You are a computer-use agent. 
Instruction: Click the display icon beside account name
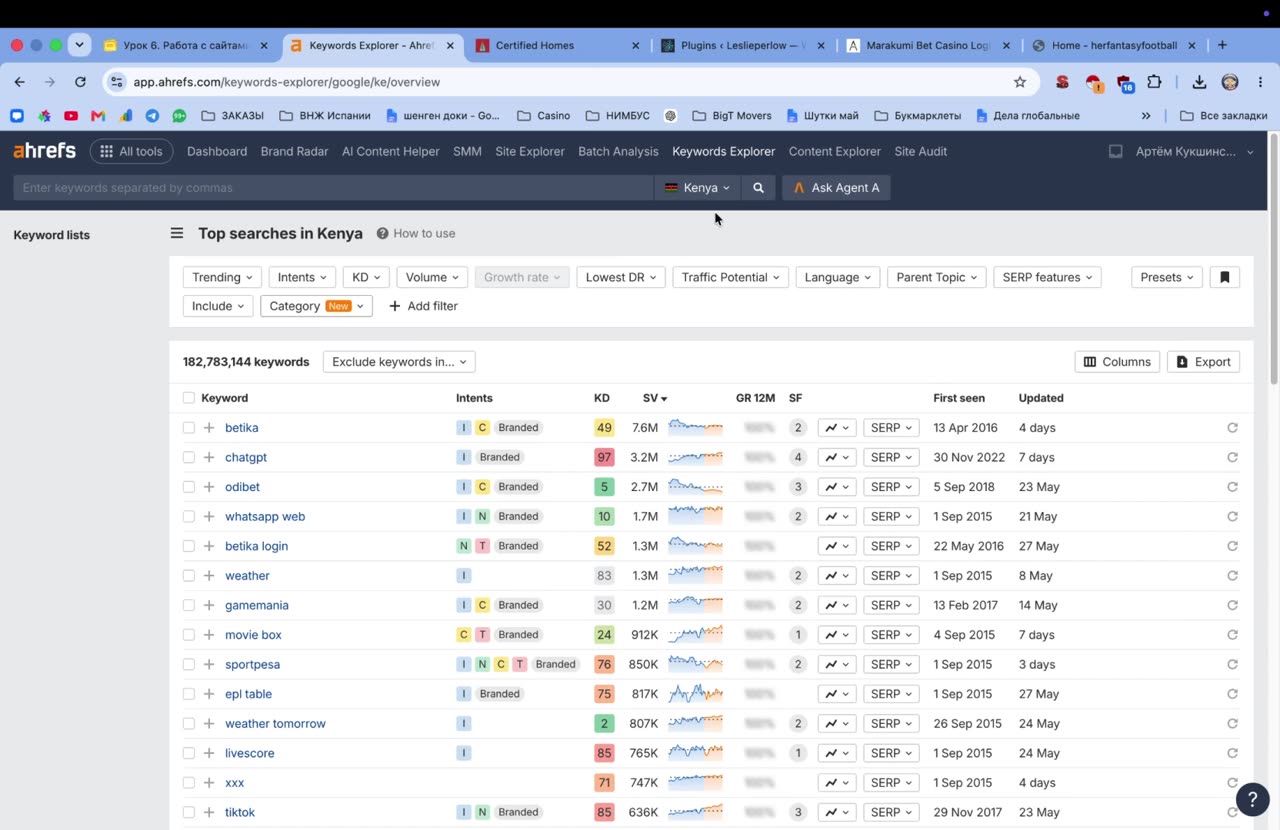[x=1116, y=152]
